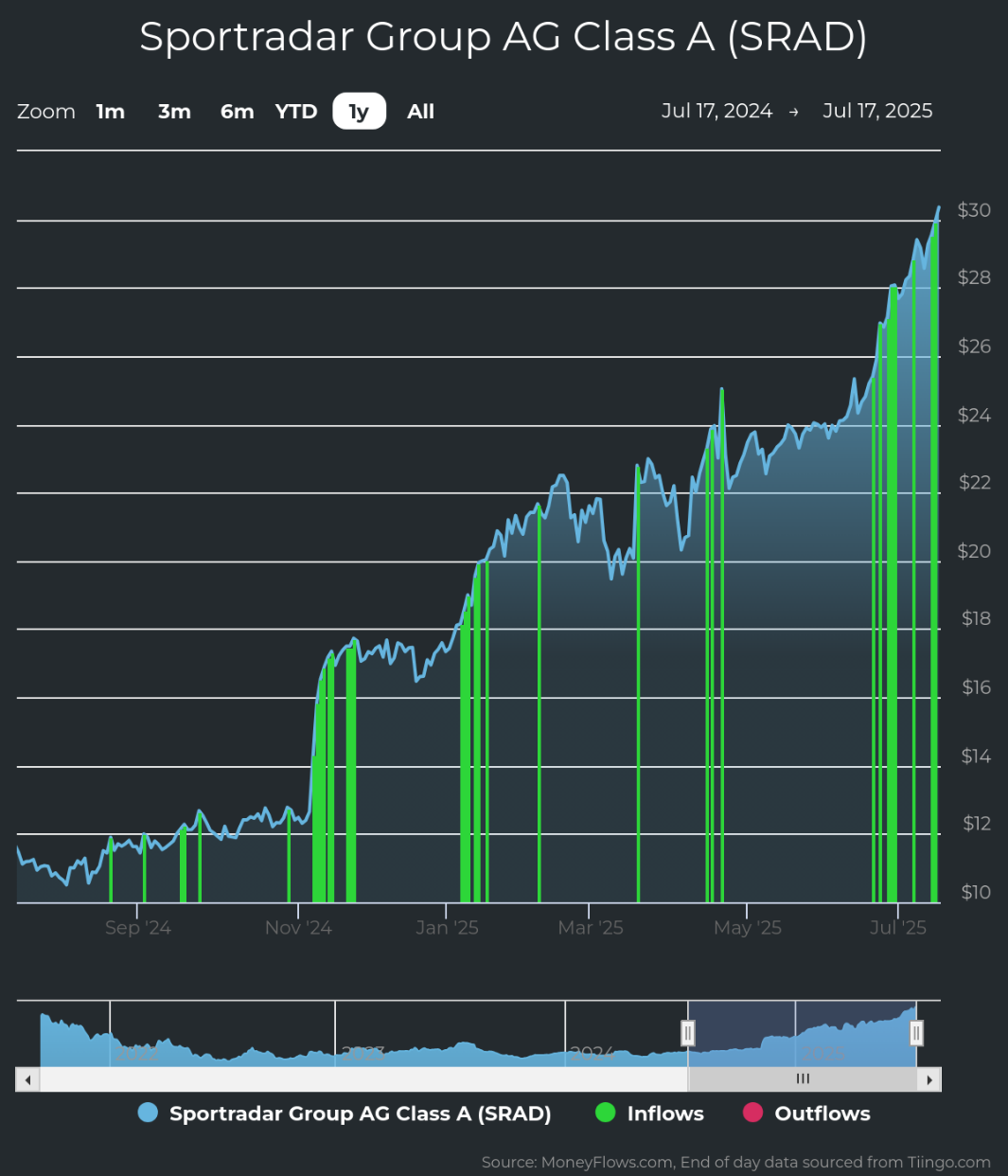Image resolution: width=1008 pixels, height=1176 pixels.
Task: Toggle the Outflows legend series
Action: (806, 1114)
